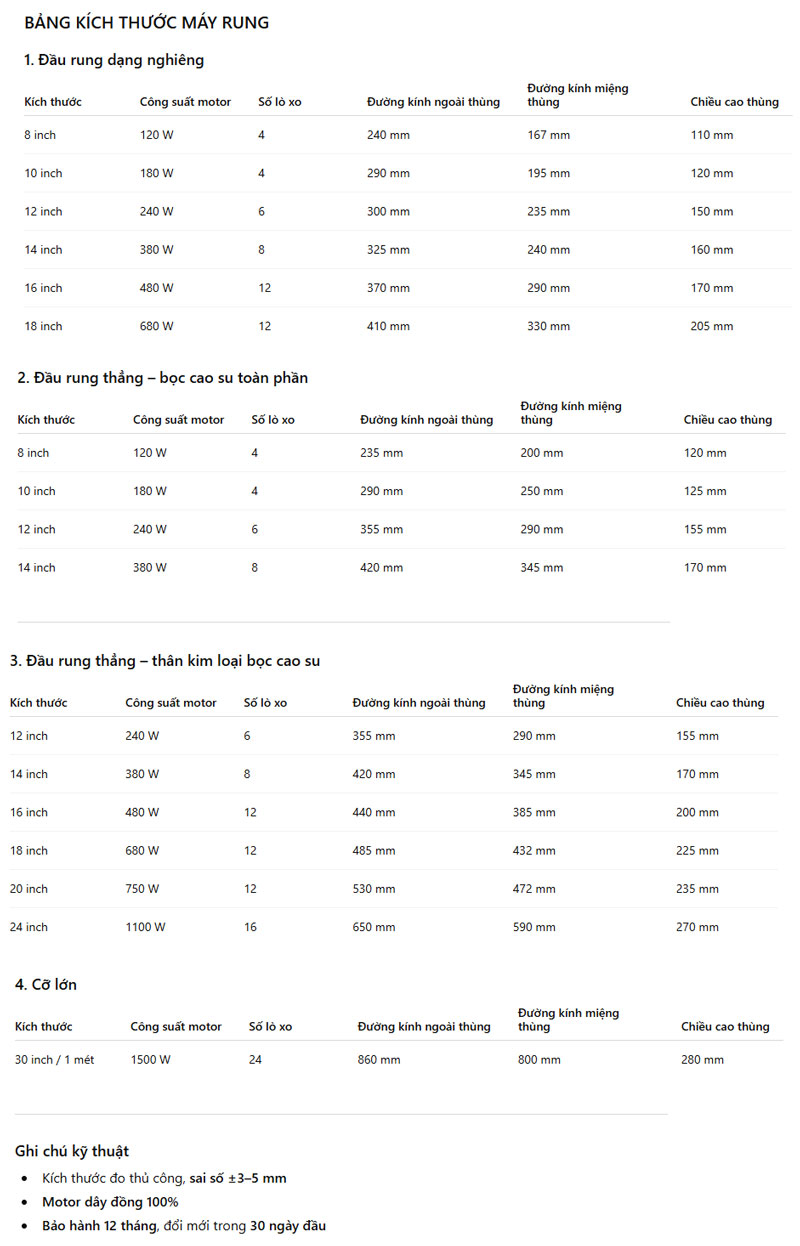Select heading 'thân kim loại bọc cao su'
Image resolution: width=800 pixels, height=1246 pixels.
[x=238, y=661]
